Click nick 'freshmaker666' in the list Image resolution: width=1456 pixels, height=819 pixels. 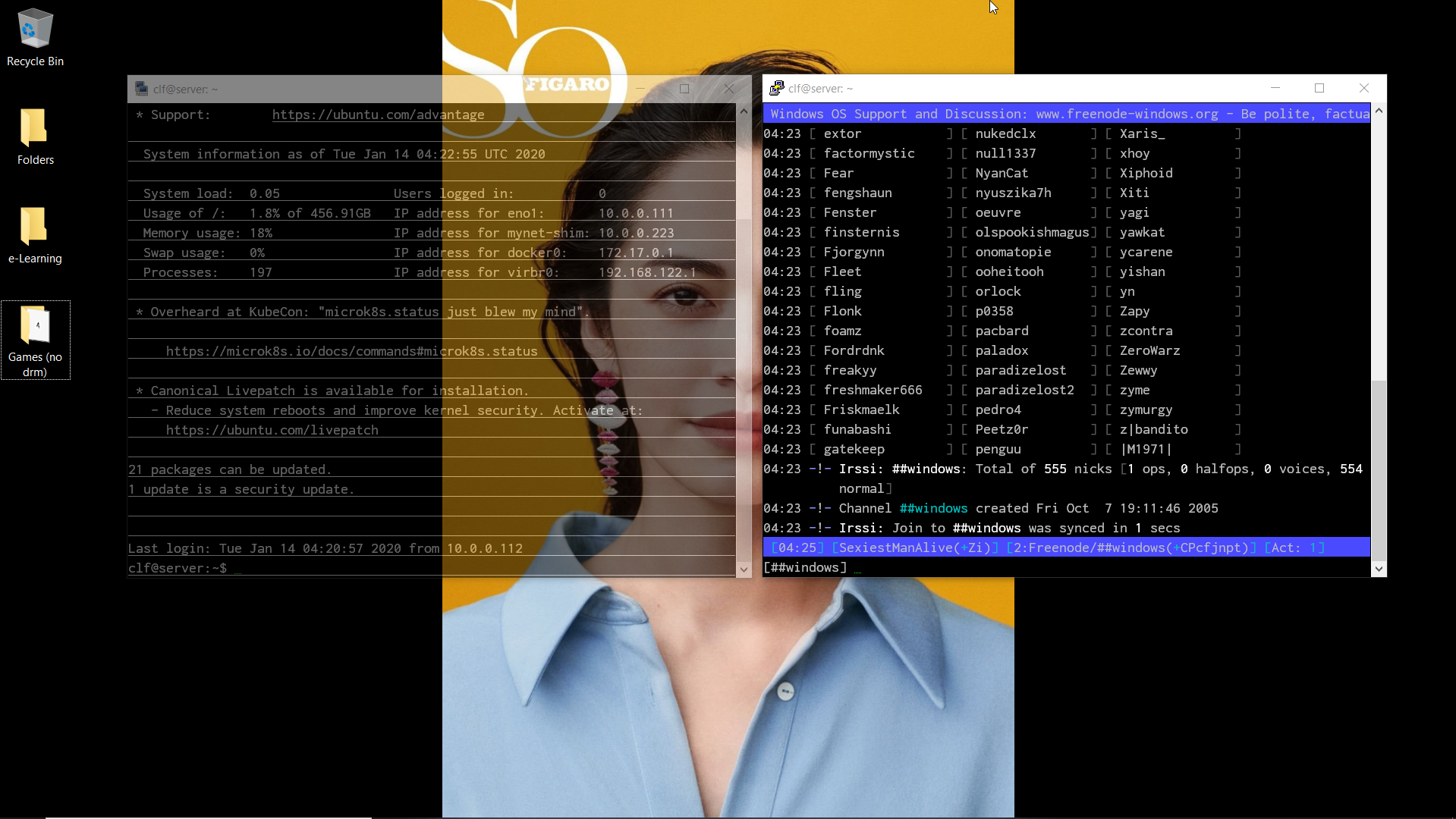[x=873, y=390]
